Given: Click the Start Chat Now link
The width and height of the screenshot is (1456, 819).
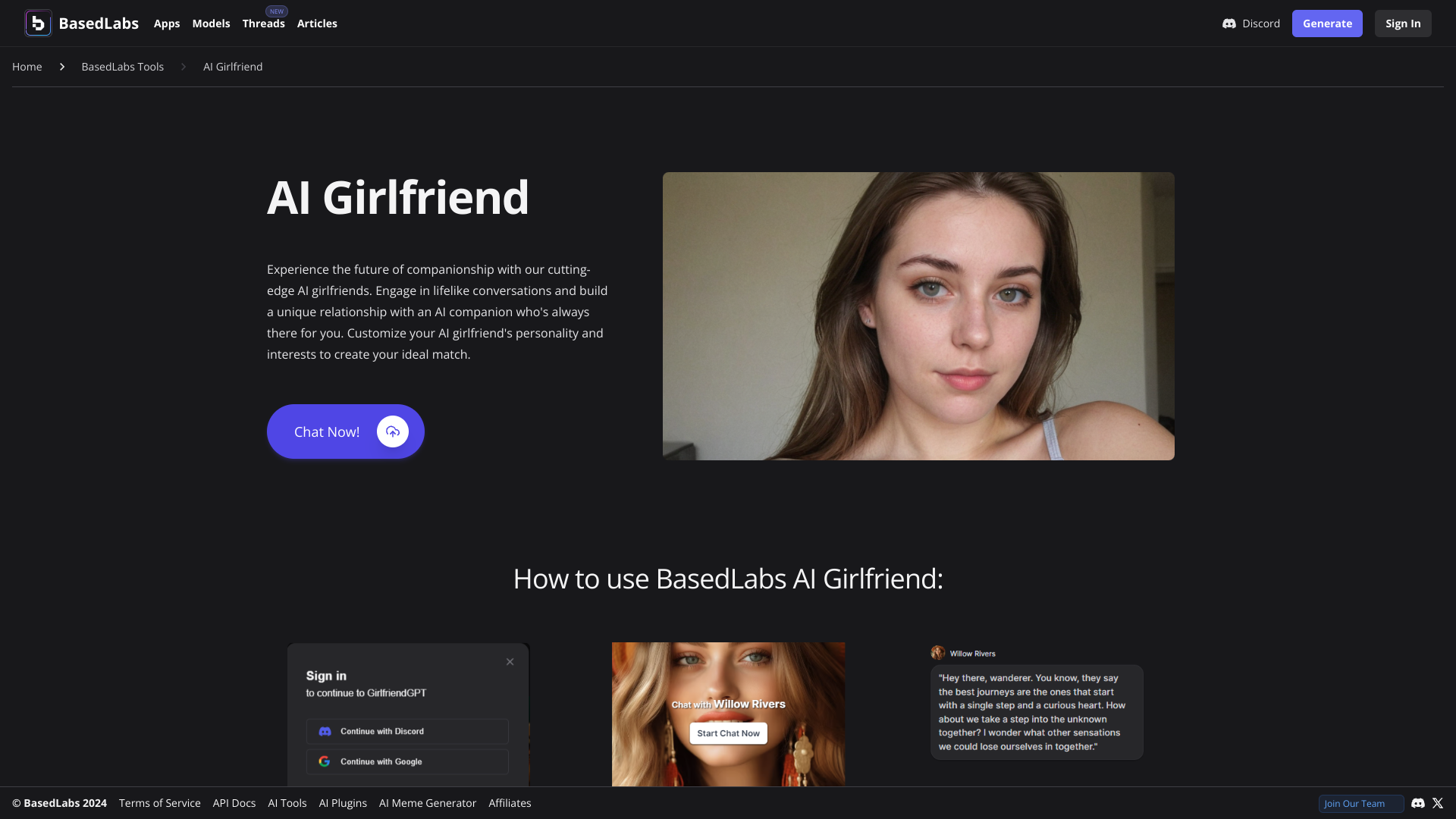Looking at the screenshot, I should [728, 733].
